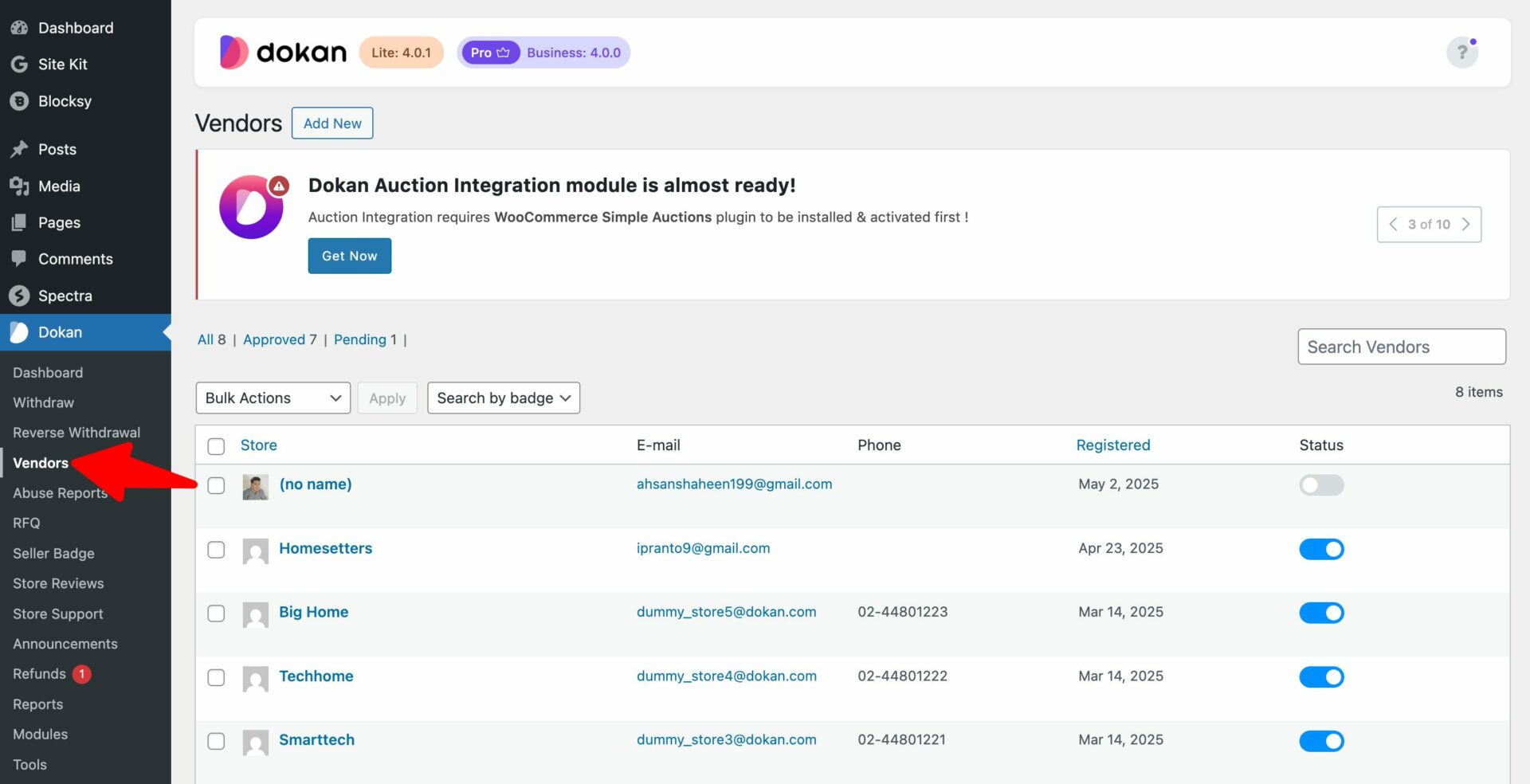
Task: Open the Store Reviews submenu item
Action: pyautogui.click(x=58, y=583)
